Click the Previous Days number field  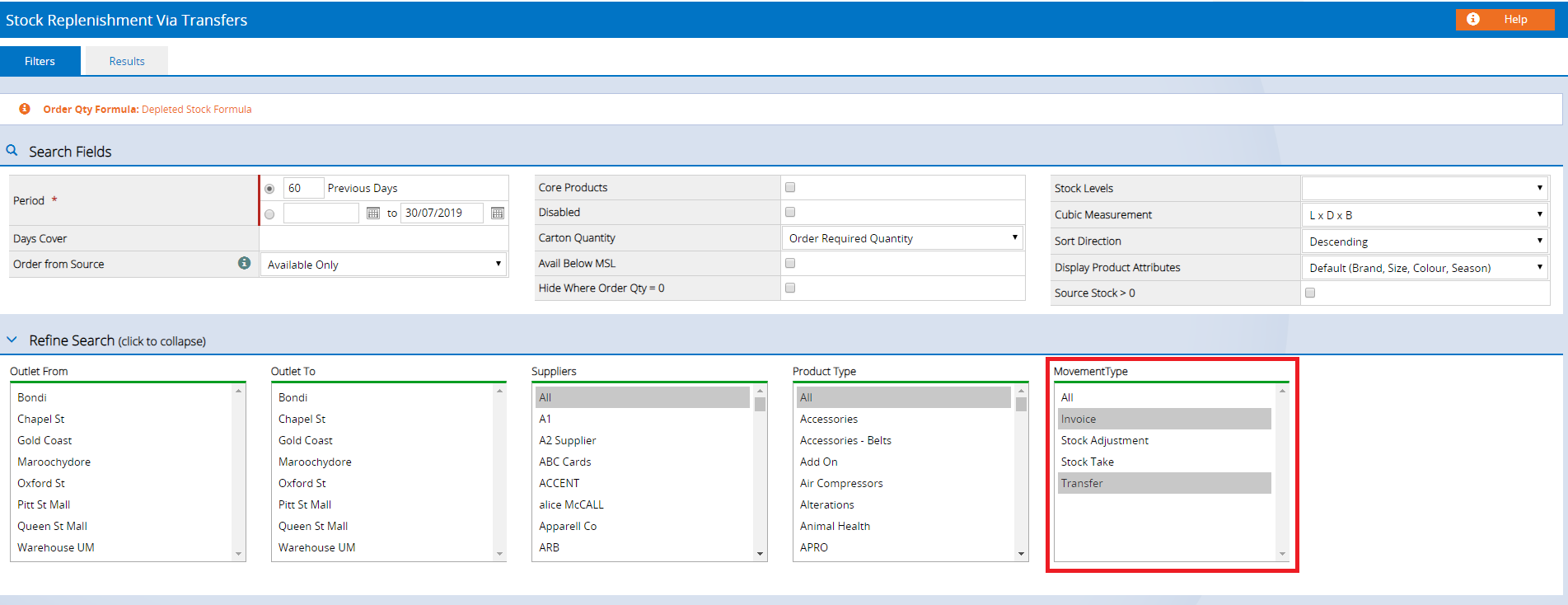pos(303,188)
